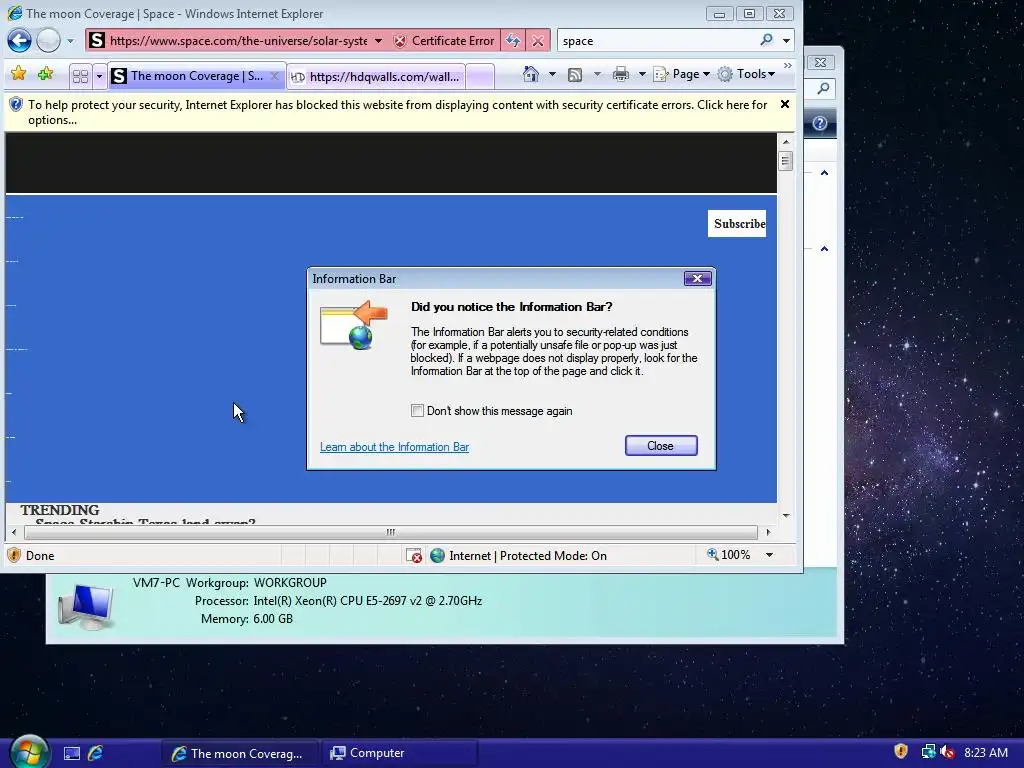The image size is (1024, 768).
Task: Click the Add to Favorites icon
Action: click(x=46, y=74)
